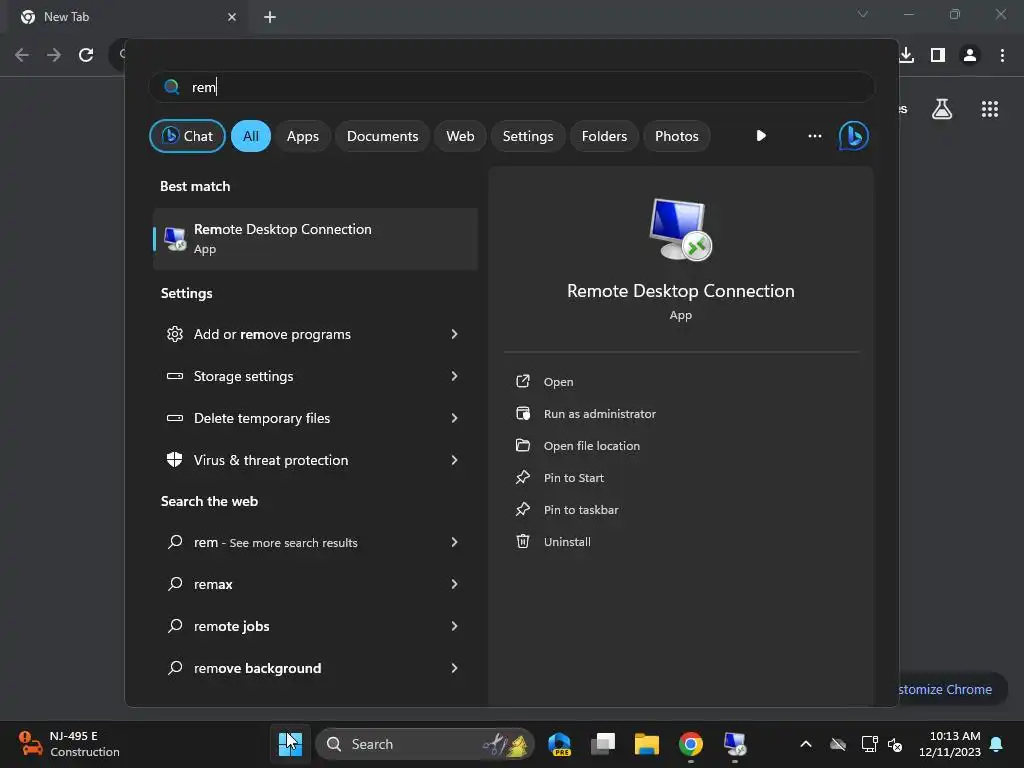Select the remote jobs web suggestion
The height and width of the screenshot is (768, 1024).
coord(315,626)
